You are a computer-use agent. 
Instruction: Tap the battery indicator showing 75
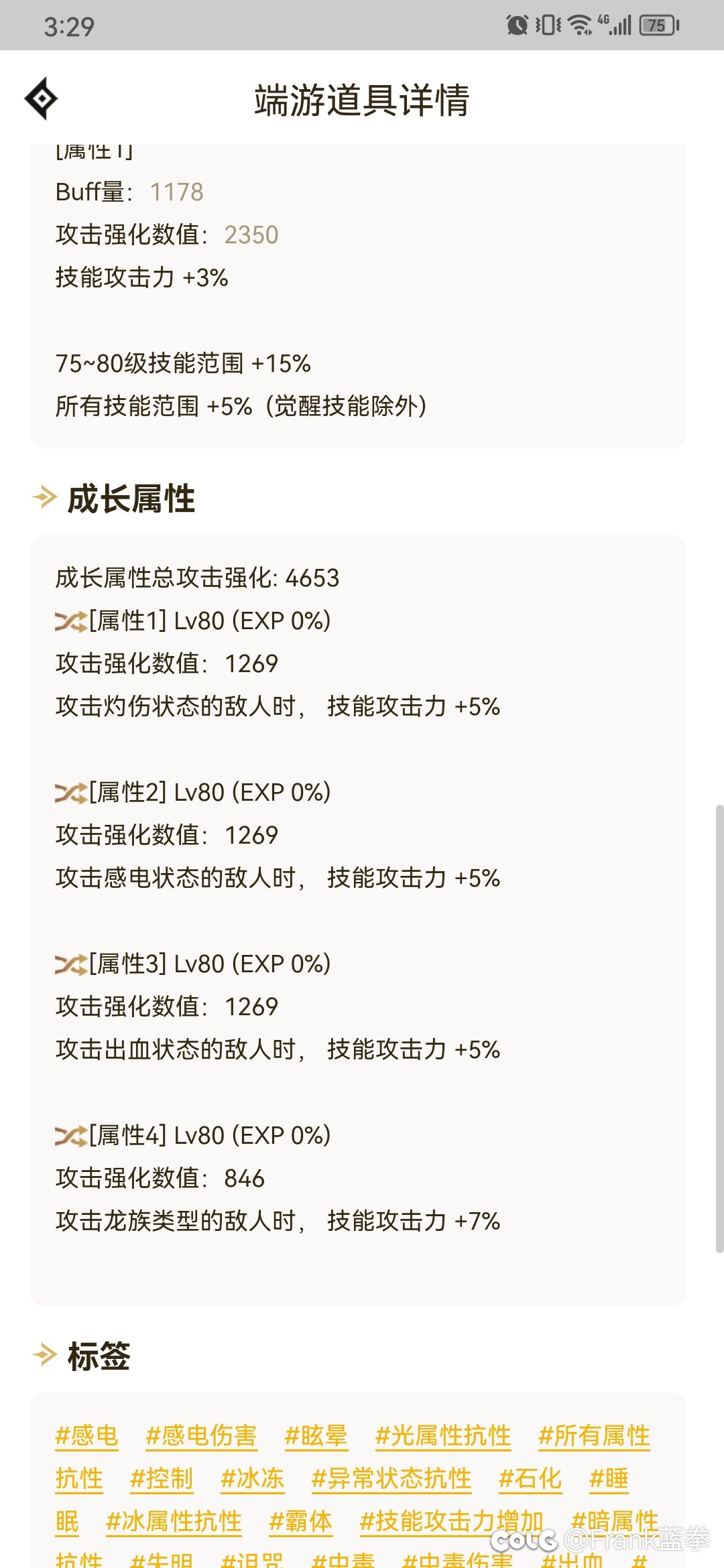tap(660, 25)
